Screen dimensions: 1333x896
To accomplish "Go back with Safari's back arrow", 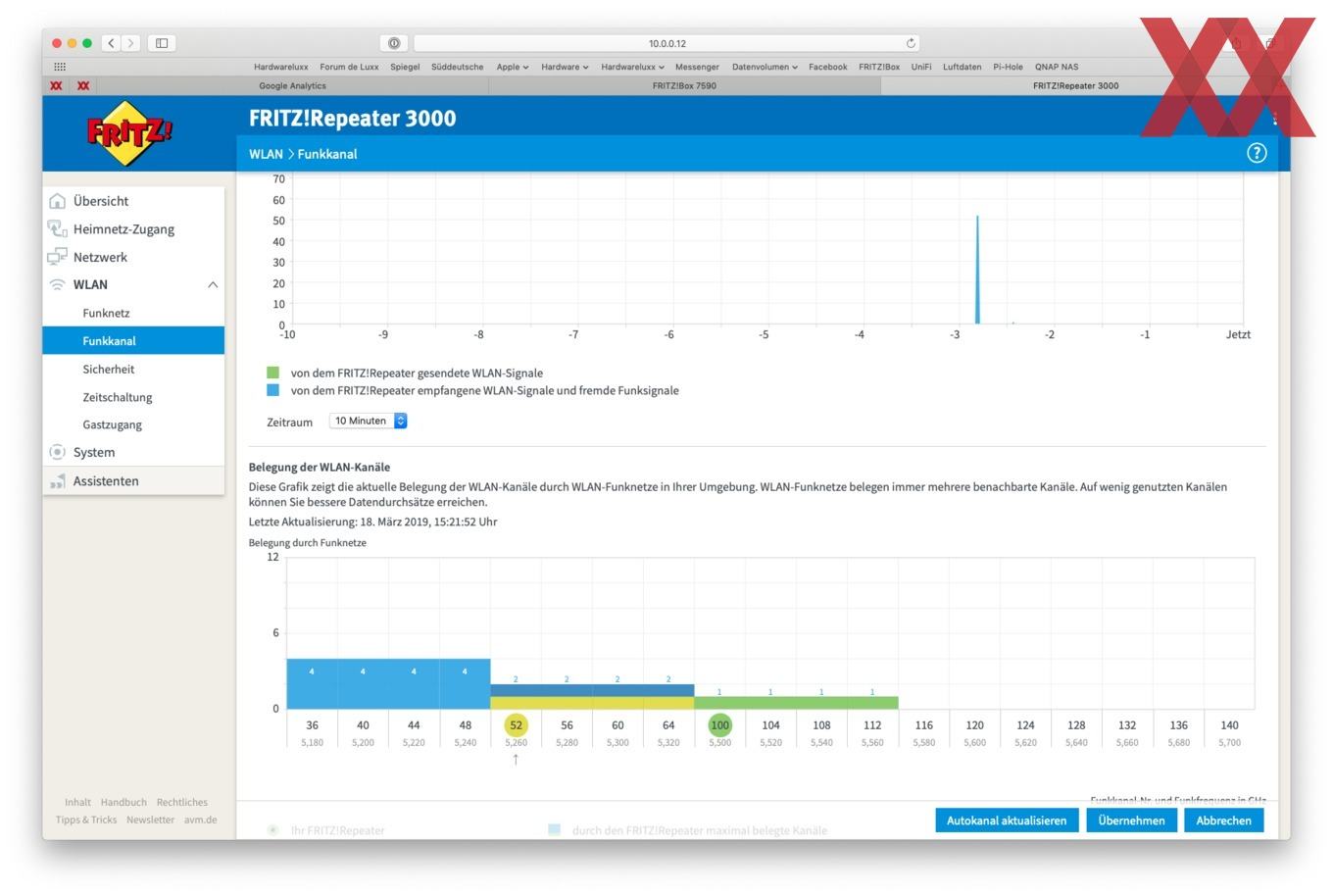I will click(x=111, y=43).
